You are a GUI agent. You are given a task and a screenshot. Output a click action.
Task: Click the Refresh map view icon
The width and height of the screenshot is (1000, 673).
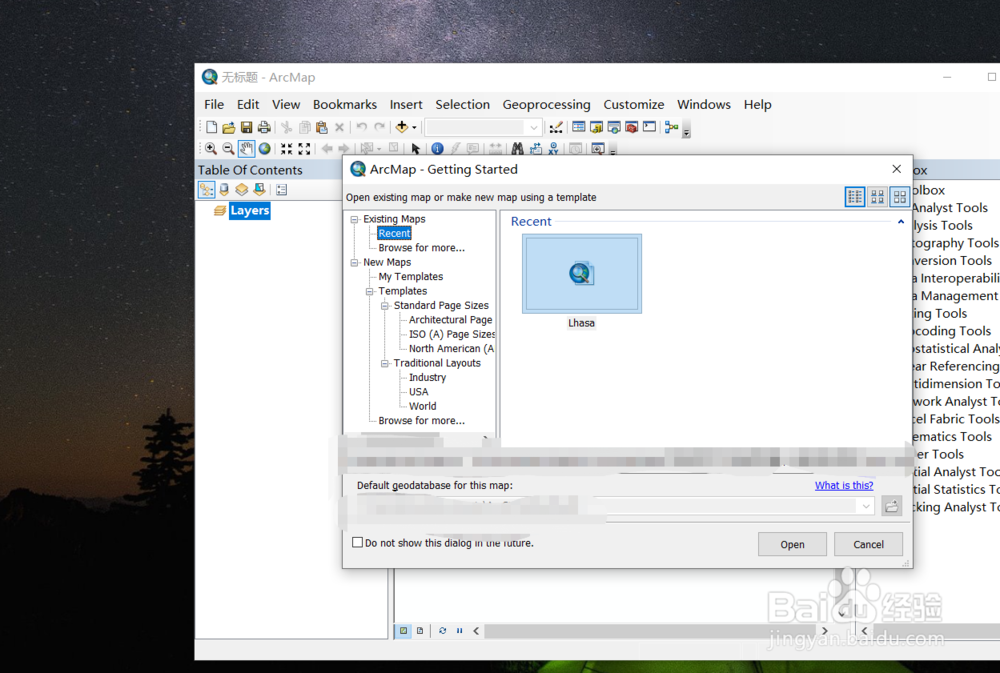(442, 630)
